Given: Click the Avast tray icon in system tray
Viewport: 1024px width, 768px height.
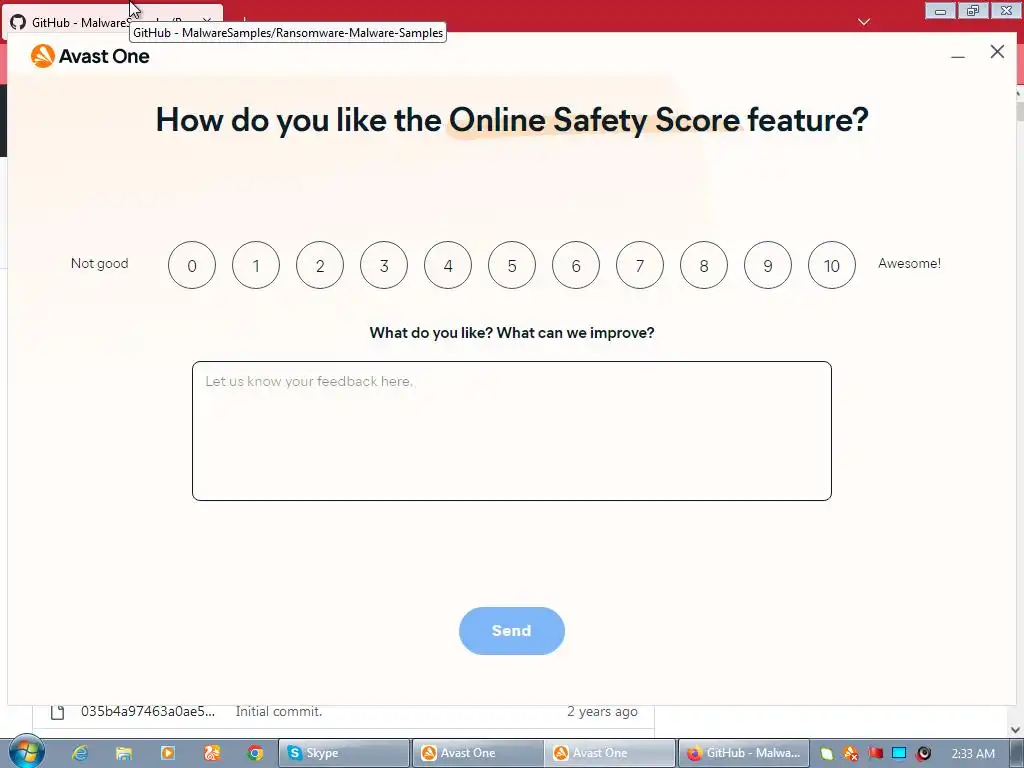Looking at the screenshot, I should pyautogui.click(x=850, y=754).
